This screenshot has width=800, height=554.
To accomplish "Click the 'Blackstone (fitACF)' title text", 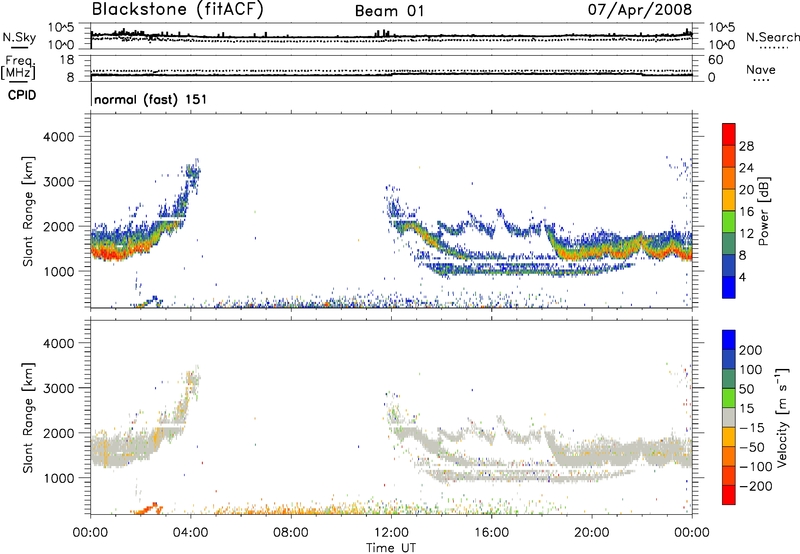I will coord(178,9).
